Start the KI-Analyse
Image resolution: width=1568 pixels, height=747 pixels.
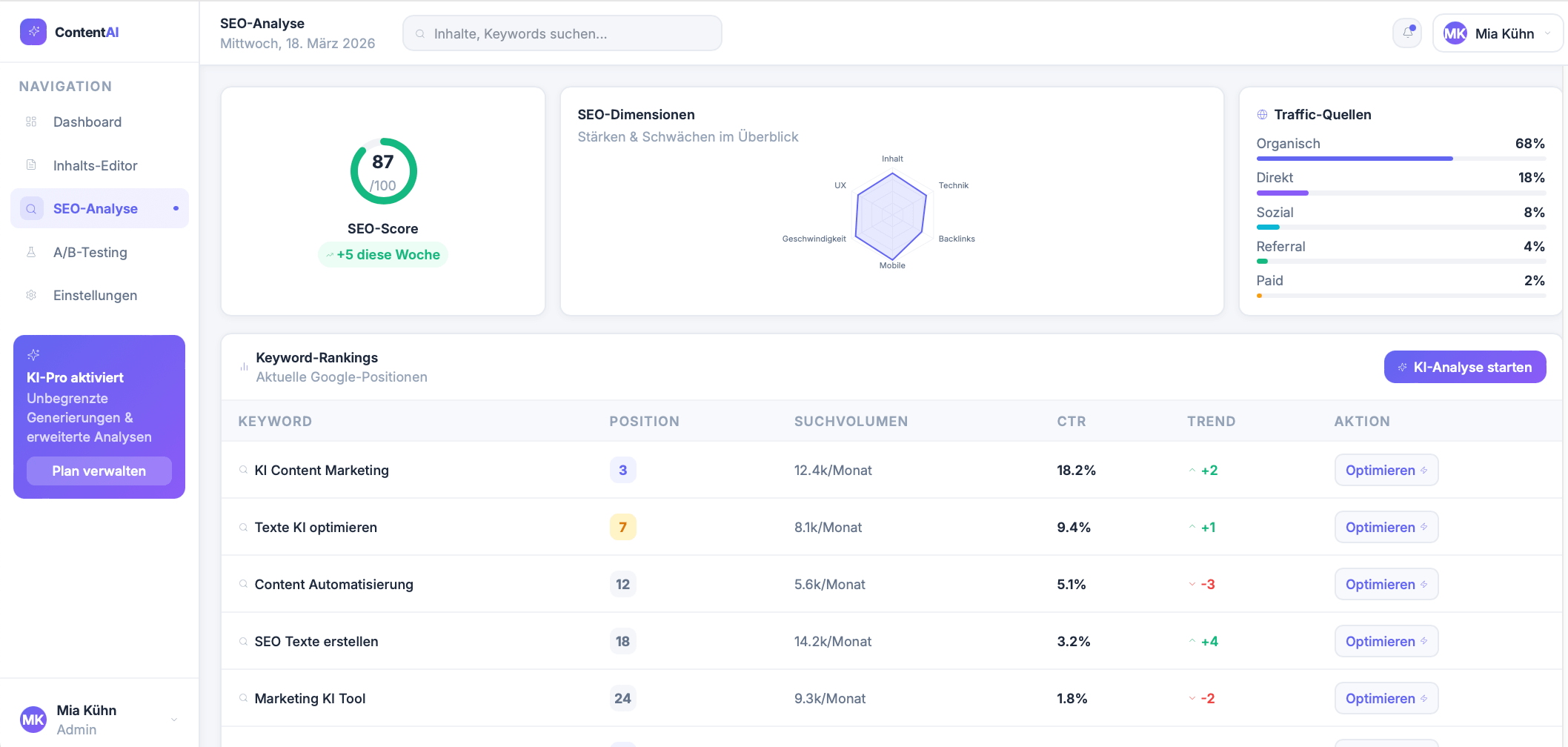coord(1464,367)
